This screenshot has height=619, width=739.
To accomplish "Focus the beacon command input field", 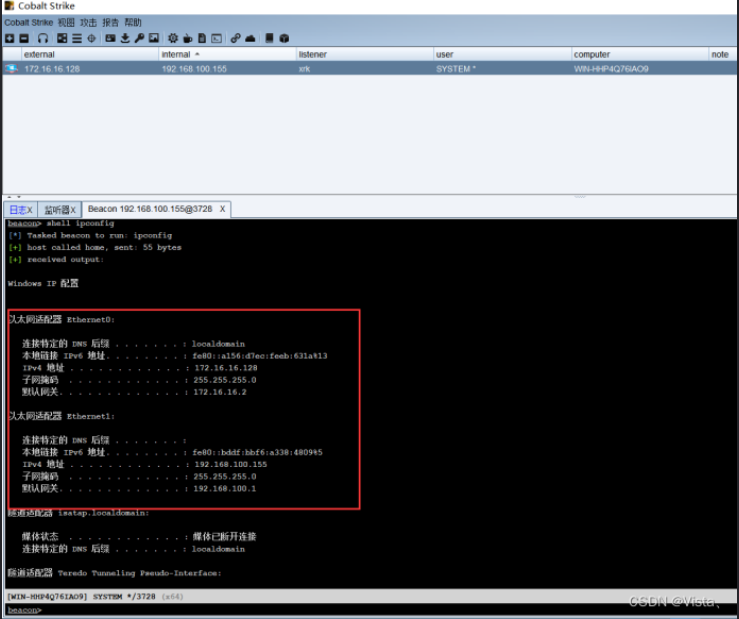I will pos(389,610).
